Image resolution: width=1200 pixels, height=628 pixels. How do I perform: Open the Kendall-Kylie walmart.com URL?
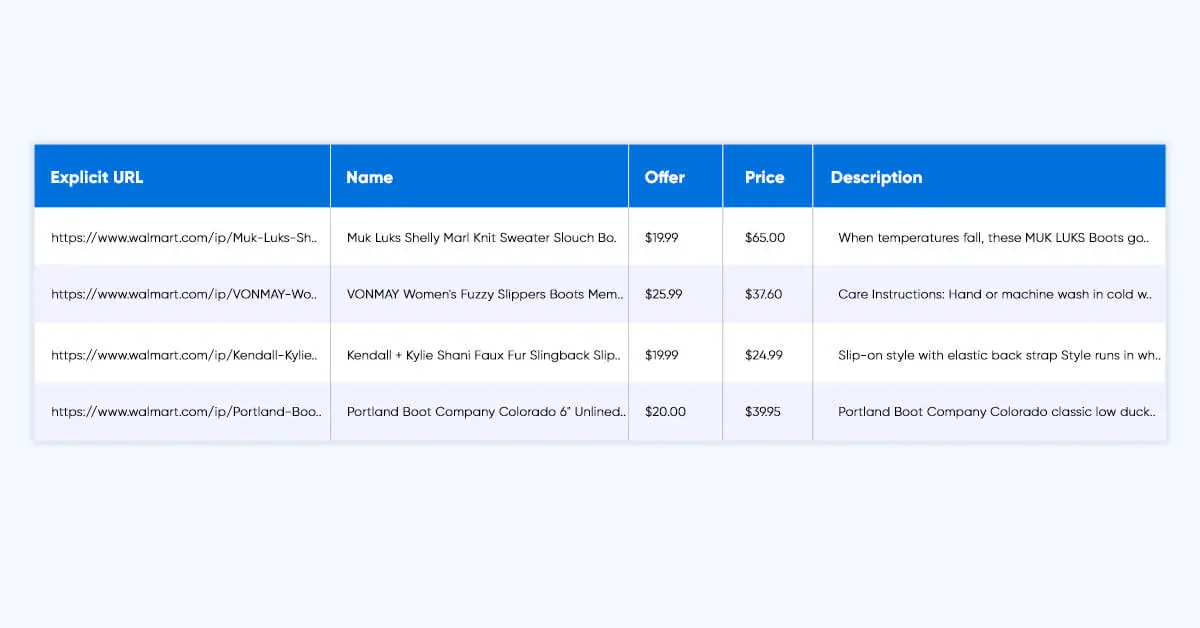click(184, 355)
